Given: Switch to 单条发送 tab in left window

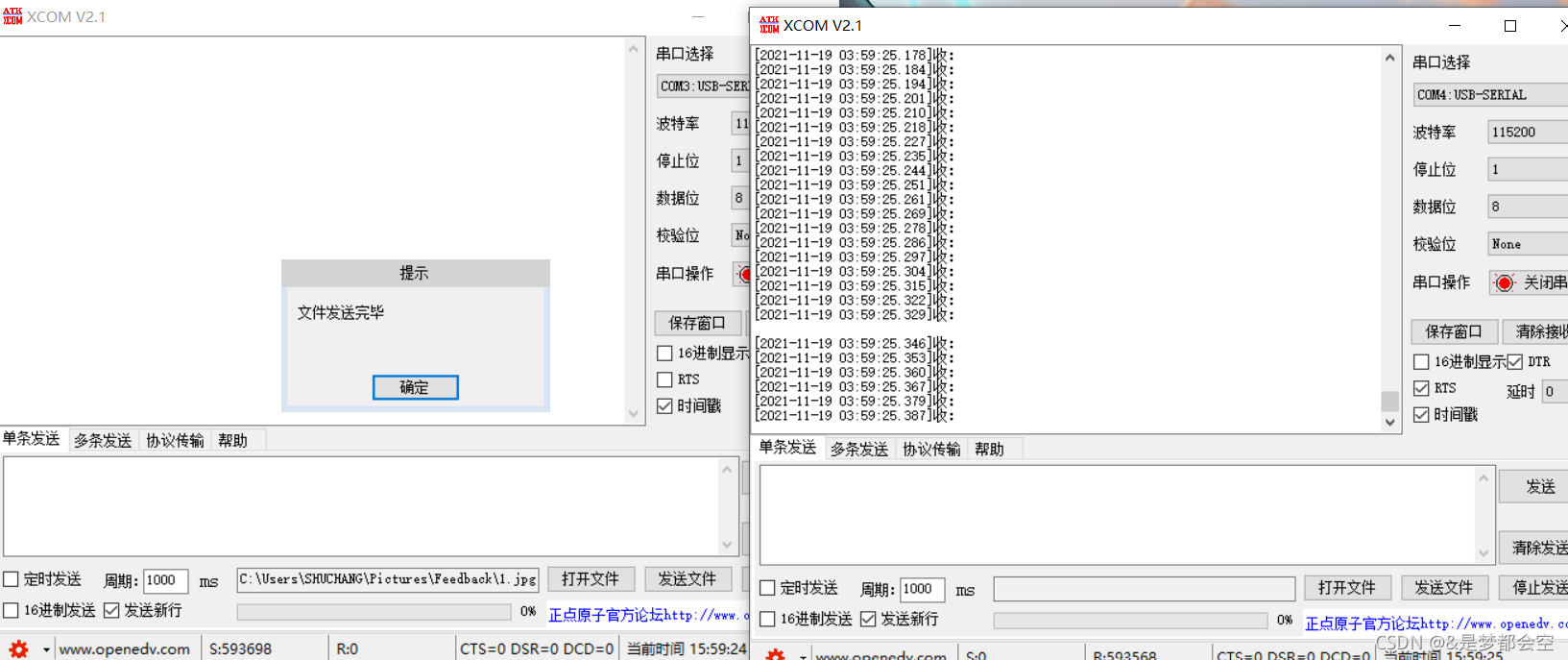Looking at the screenshot, I should pos(32,439).
